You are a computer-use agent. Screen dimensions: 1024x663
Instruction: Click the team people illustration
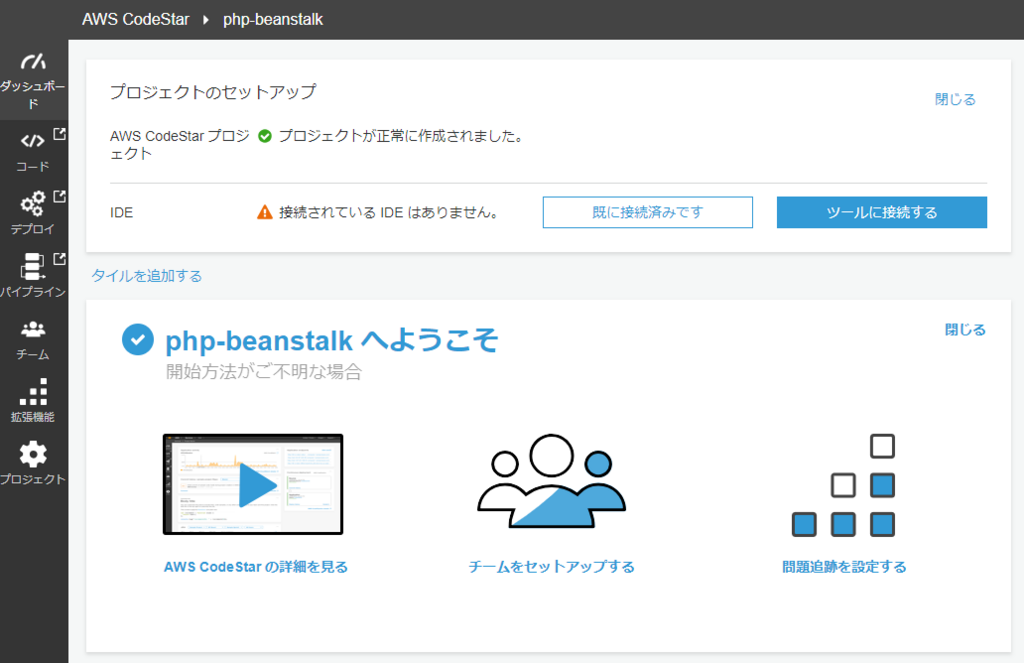pos(552,481)
